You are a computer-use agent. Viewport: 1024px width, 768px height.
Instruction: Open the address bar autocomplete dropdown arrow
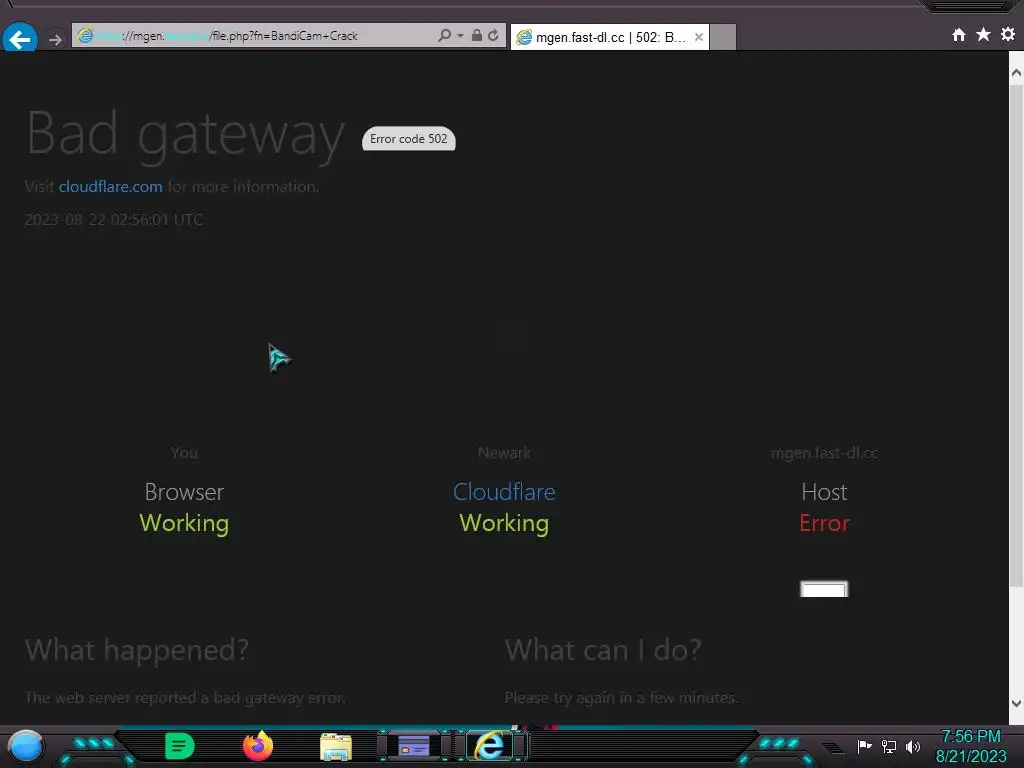(460, 35)
